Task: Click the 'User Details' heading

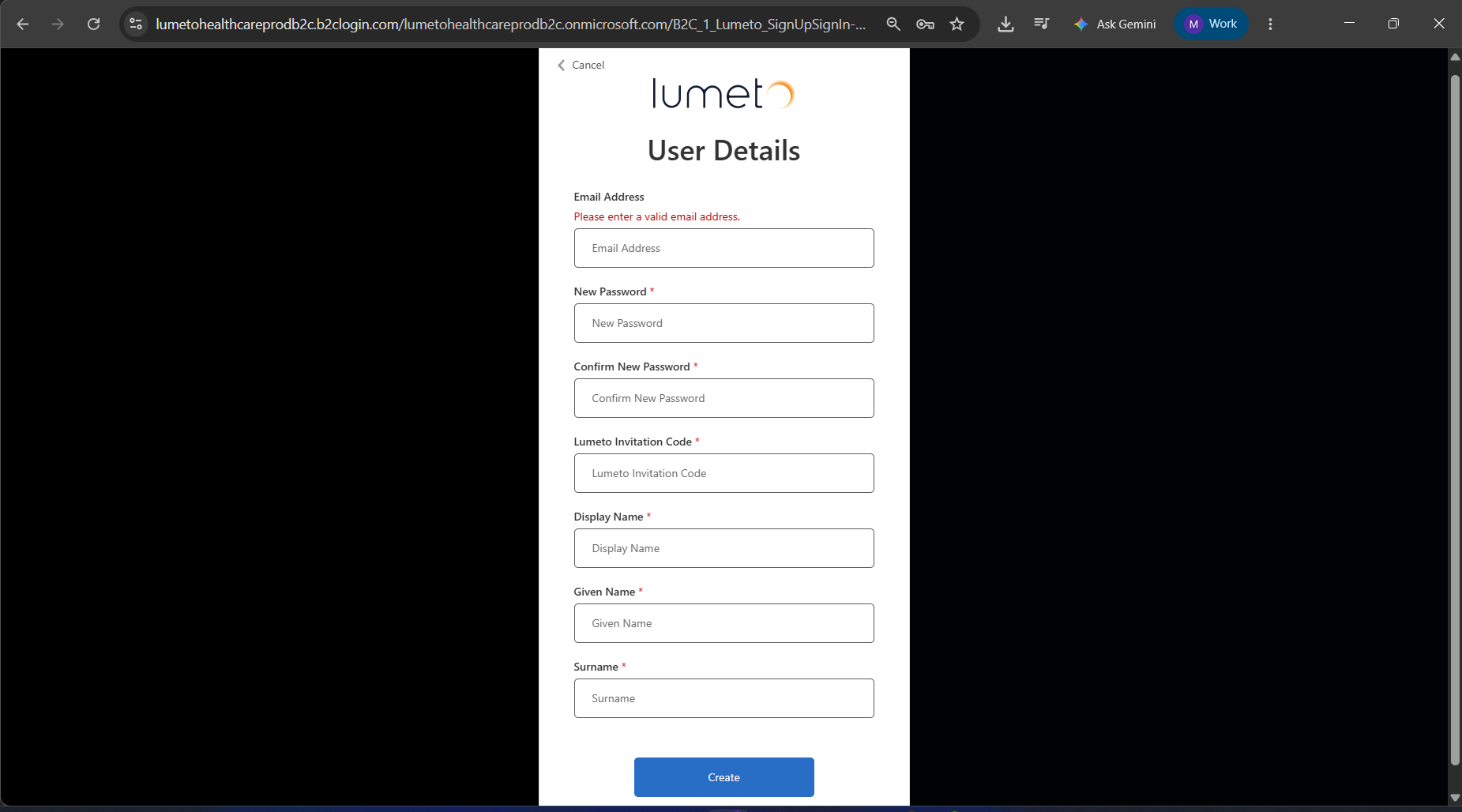Action: point(723,150)
